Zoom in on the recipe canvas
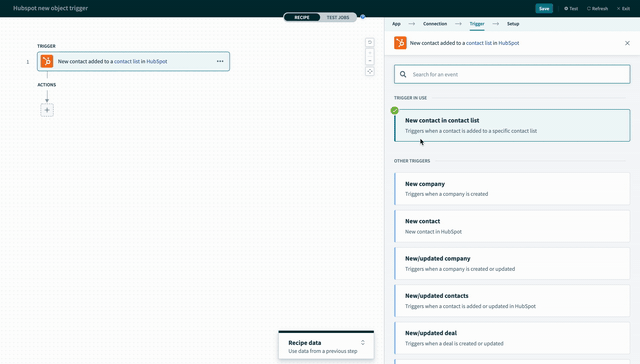This screenshot has height=364, width=640. tap(369, 53)
